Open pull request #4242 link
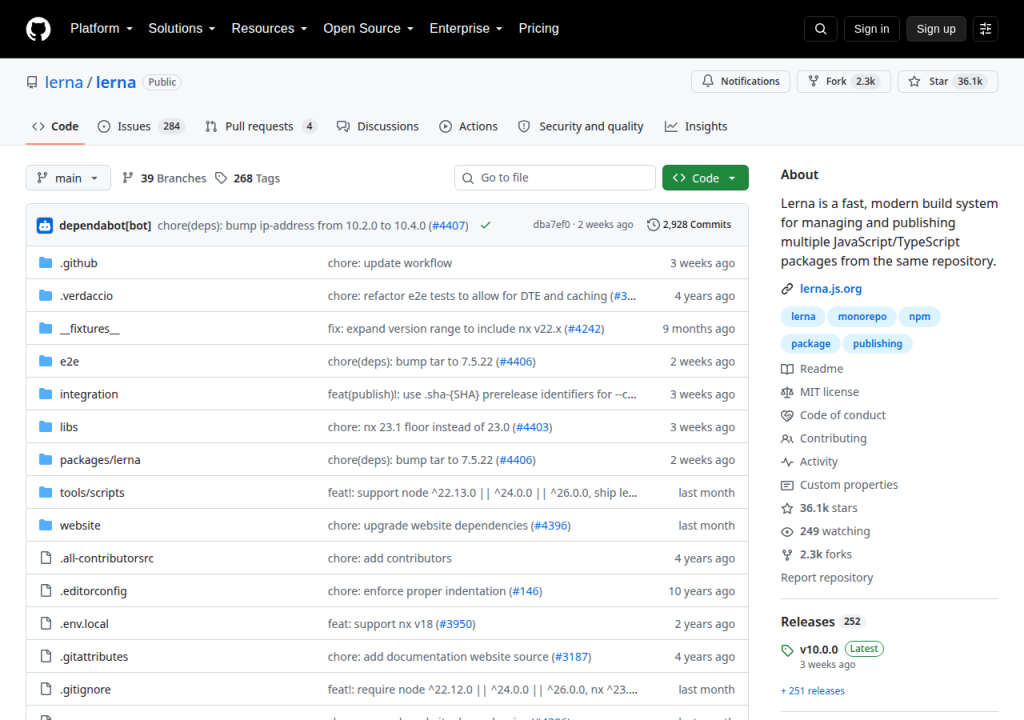 [584, 329]
